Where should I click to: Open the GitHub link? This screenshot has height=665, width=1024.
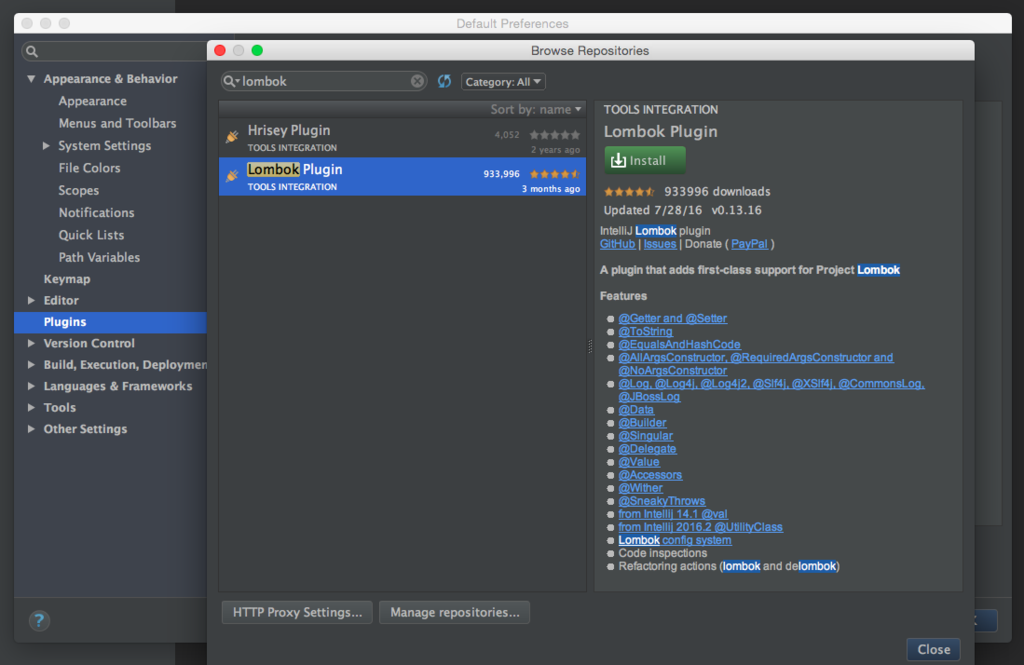[617, 244]
